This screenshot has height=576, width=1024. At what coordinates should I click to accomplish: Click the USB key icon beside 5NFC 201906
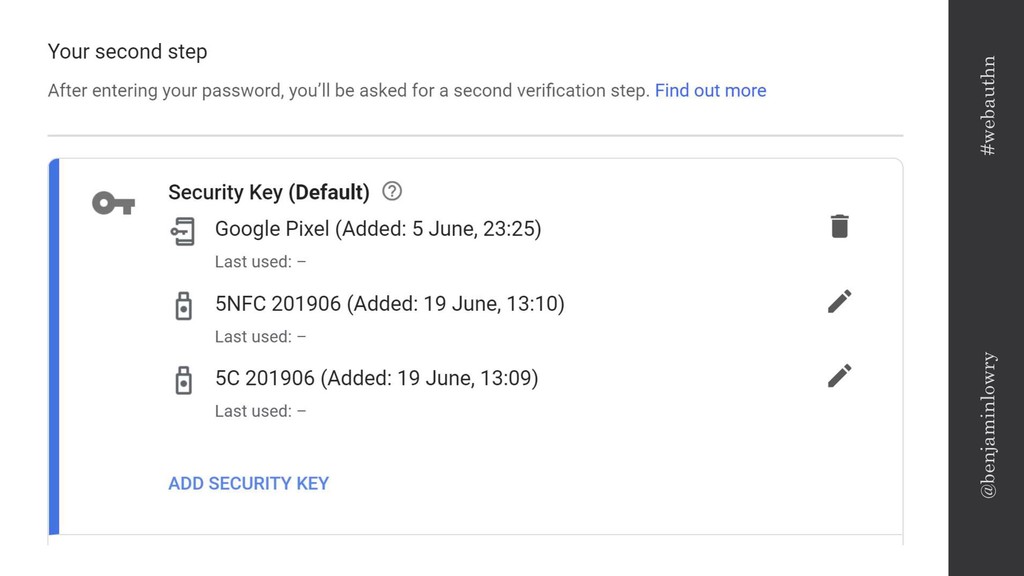point(183,305)
